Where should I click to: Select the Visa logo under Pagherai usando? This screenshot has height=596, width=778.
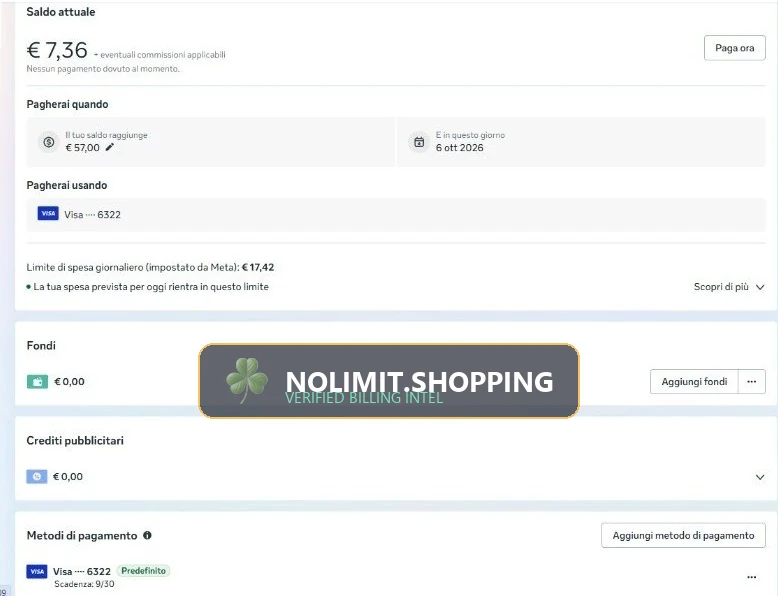(x=48, y=213)
